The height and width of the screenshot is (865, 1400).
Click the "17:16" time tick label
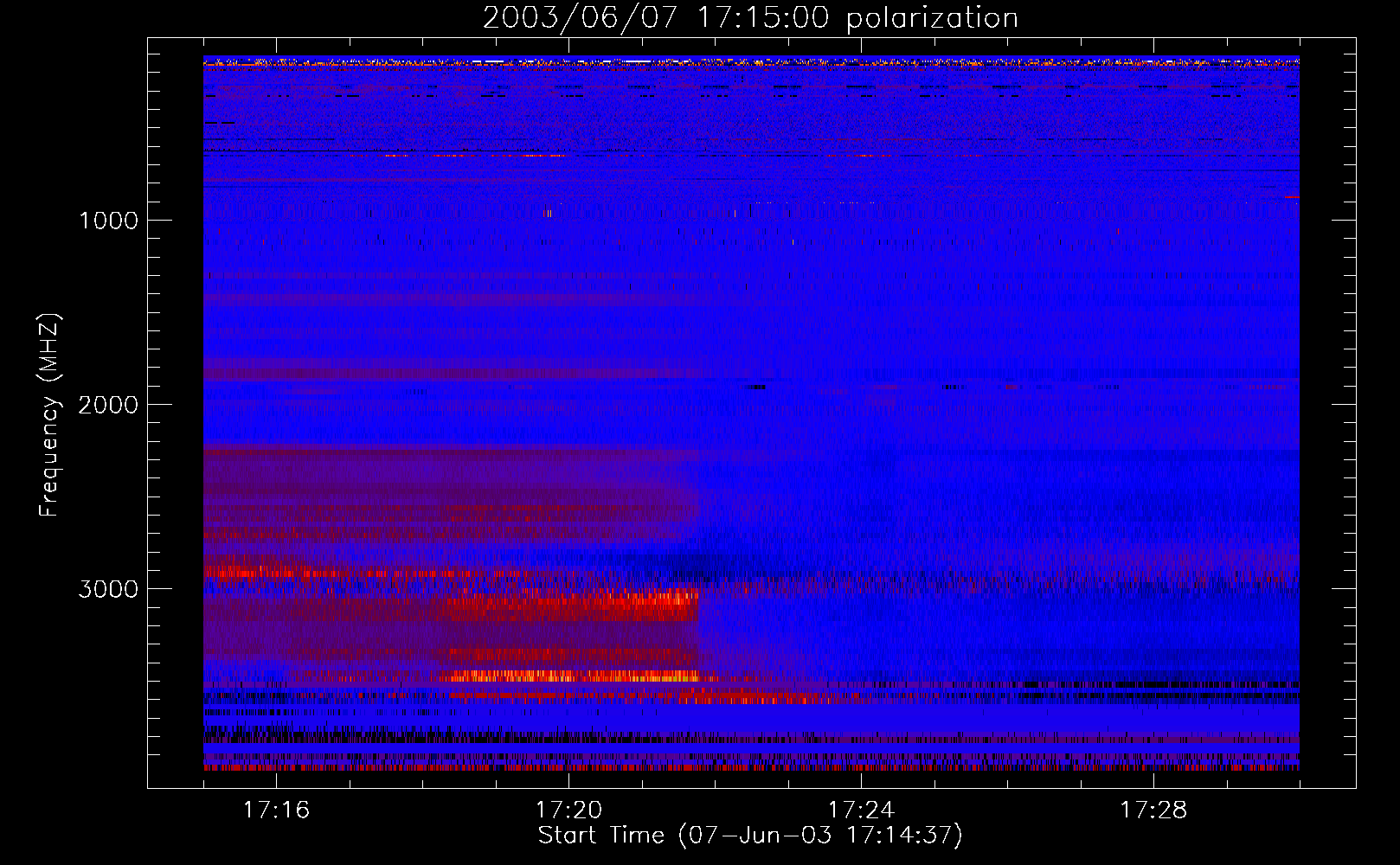tap(276, 811)
